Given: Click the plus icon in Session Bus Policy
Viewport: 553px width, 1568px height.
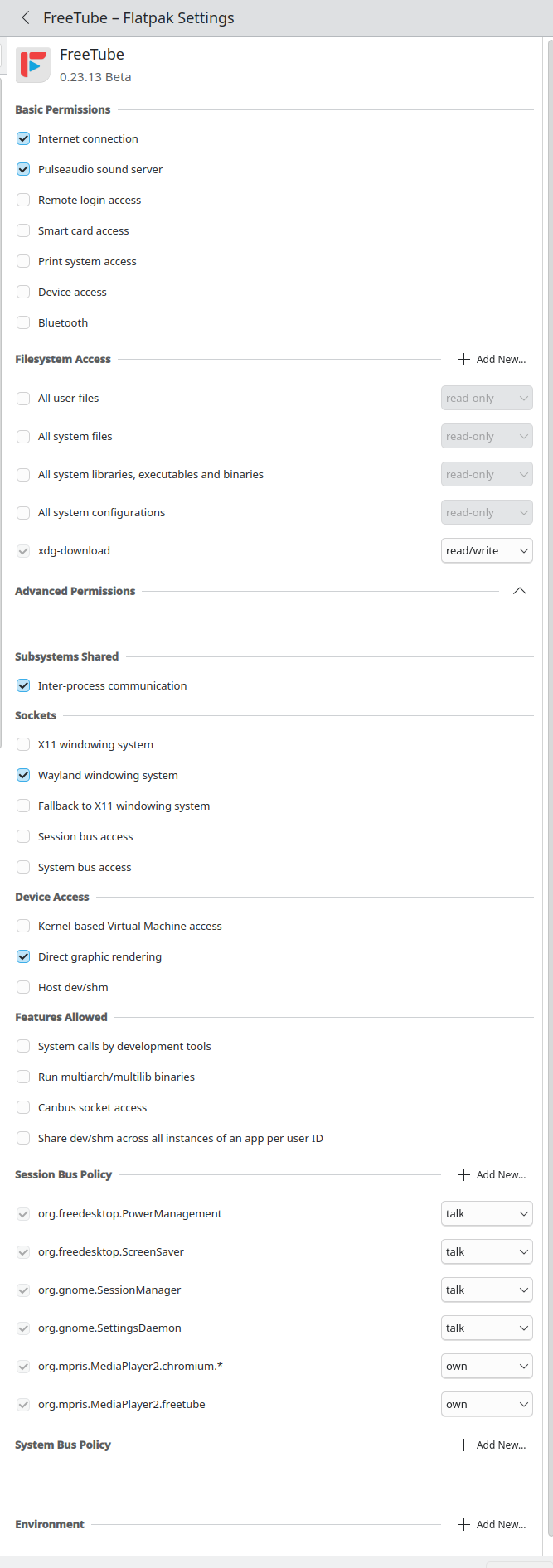Looking at the screenshot, I should pyautogui.click(x=463, y=1174).
